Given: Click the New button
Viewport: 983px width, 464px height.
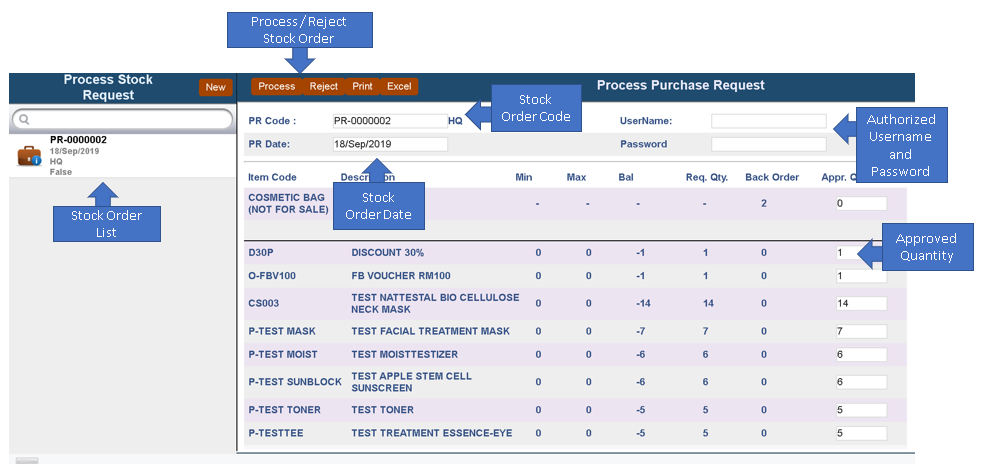Looking at the screenshot, I should click(216, 87).
